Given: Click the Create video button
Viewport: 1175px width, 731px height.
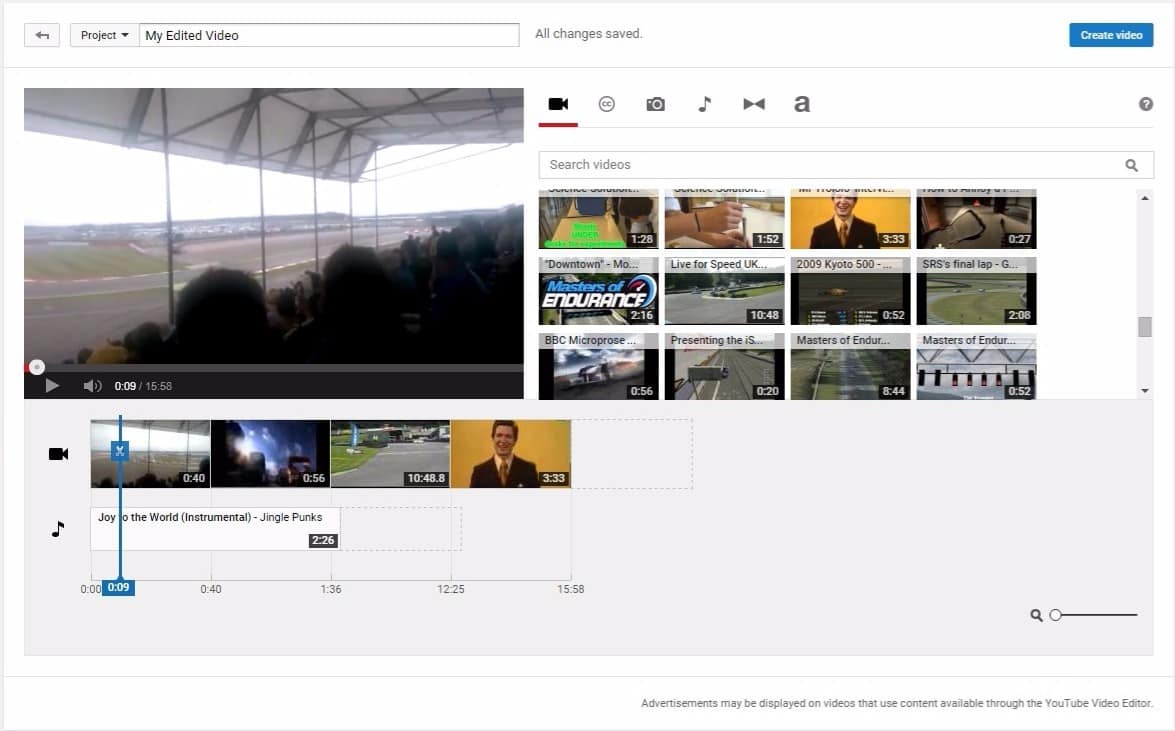Looking at the screenshot, I should point(1110,35).
